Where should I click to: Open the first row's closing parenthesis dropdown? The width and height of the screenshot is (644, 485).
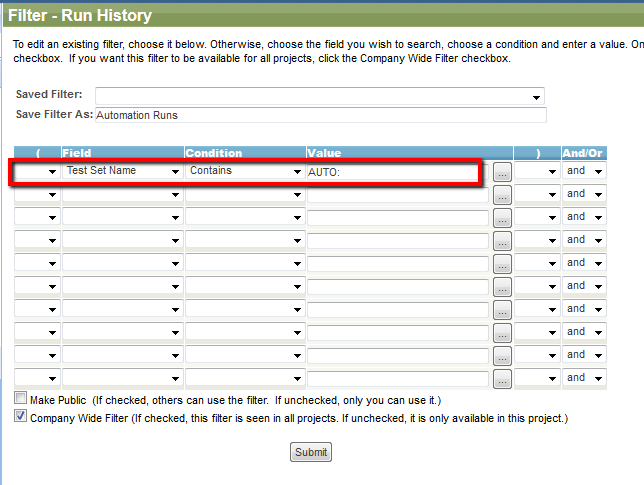537,171
